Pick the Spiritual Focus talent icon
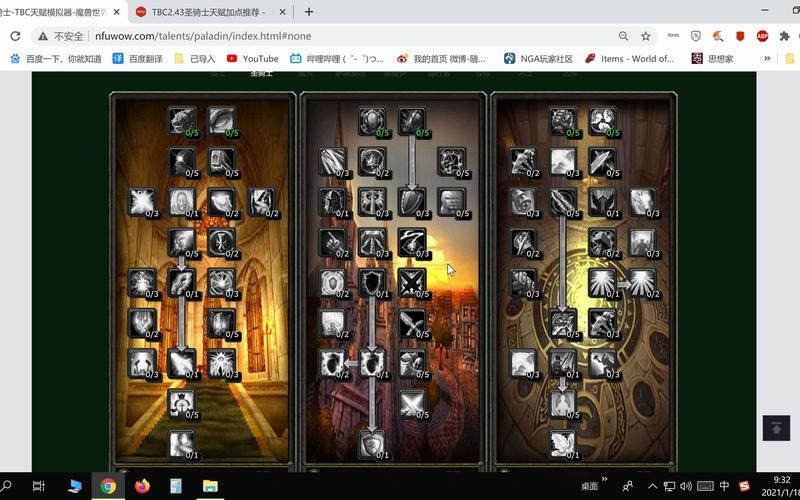 pos(182,161)
